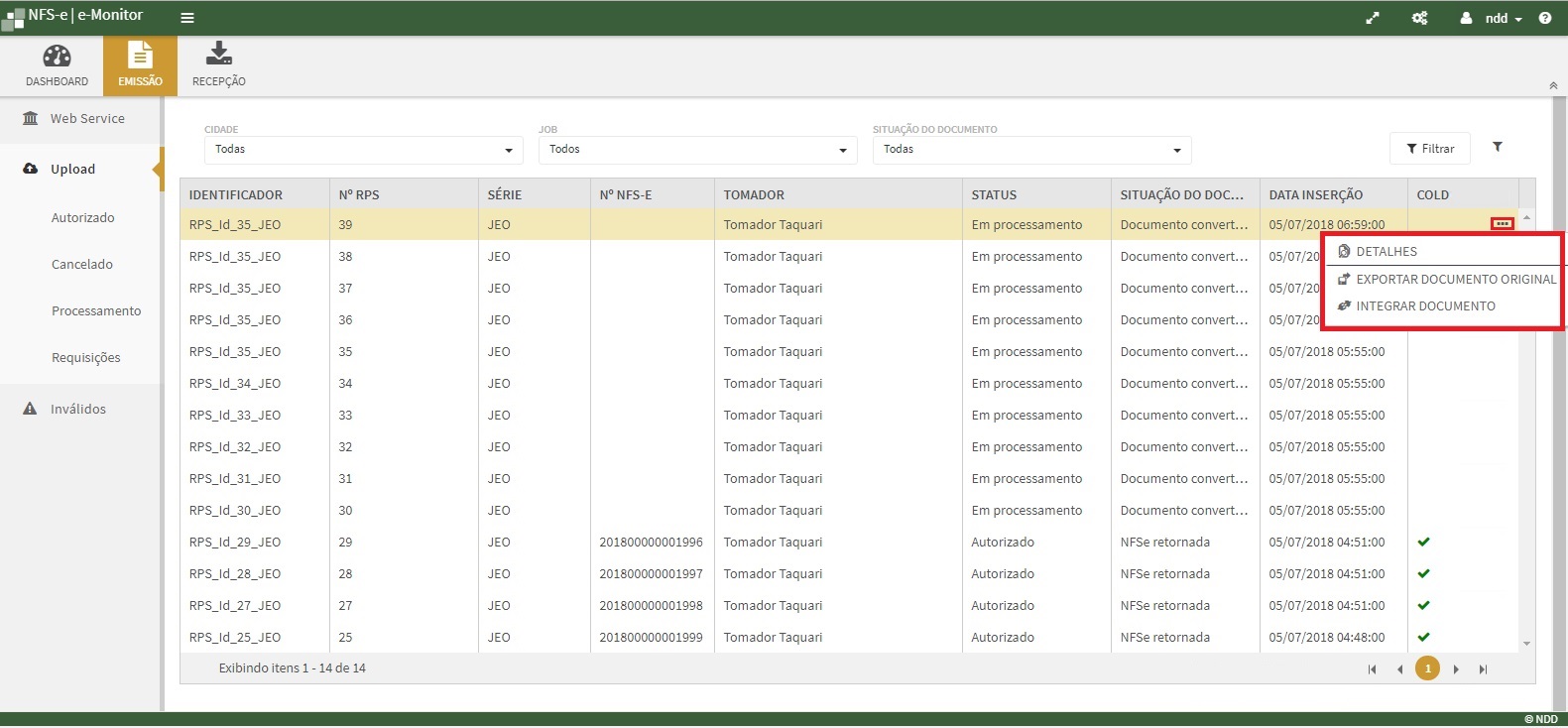Open the Recepção module
1568x728 pixels.
click(x=219, y=65)
